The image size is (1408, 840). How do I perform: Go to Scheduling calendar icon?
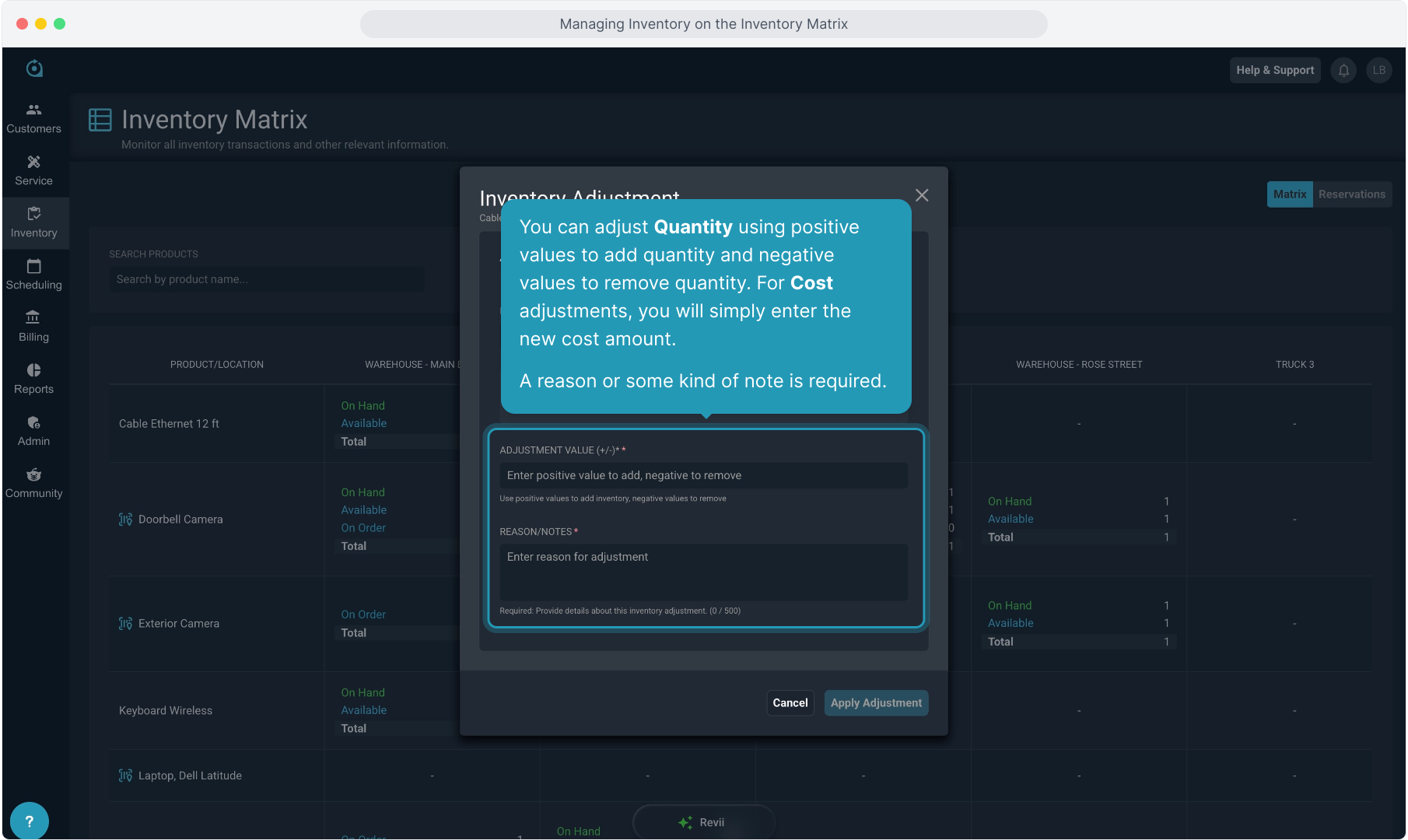(33, 267)
